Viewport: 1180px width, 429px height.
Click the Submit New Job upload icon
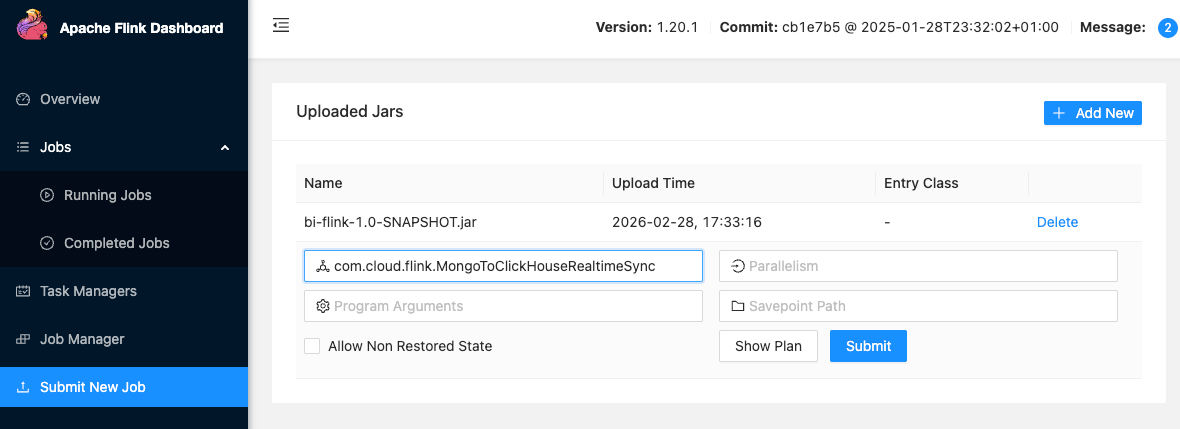[x=23, y=387]
